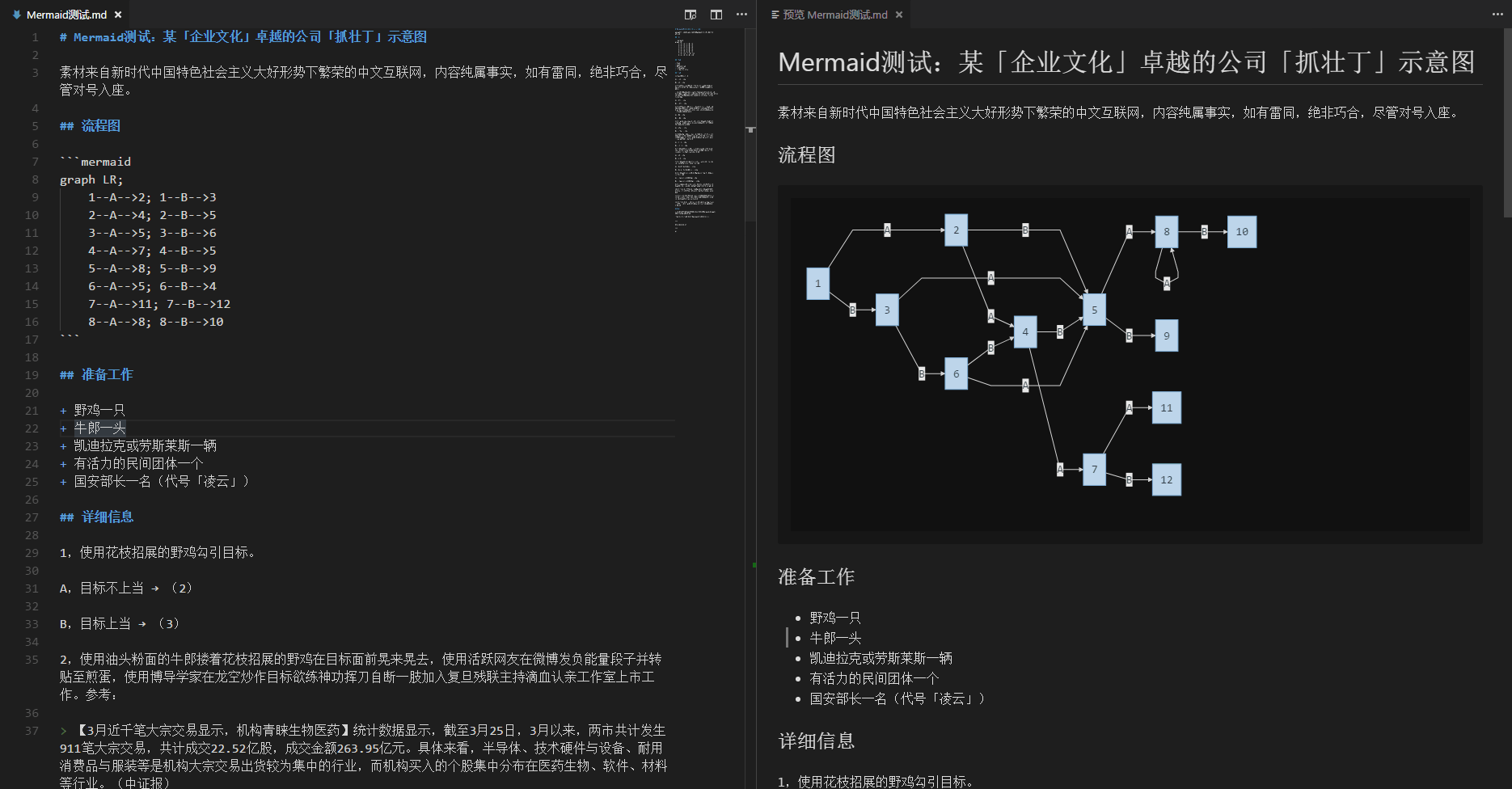Click '+ 有活力的民间团体一个' in the editor

132,464
